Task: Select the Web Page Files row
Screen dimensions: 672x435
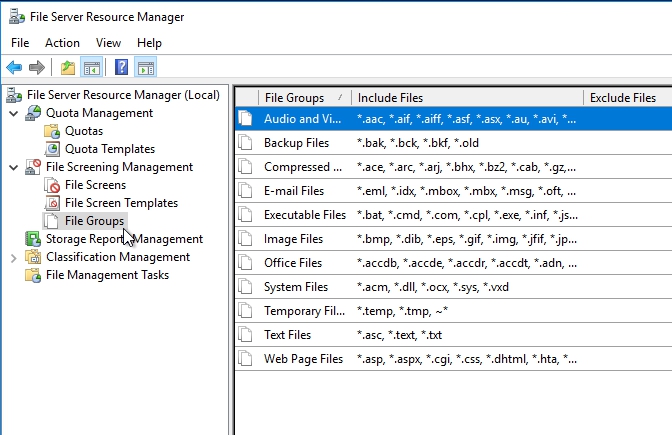Action: tap(304, 359)
